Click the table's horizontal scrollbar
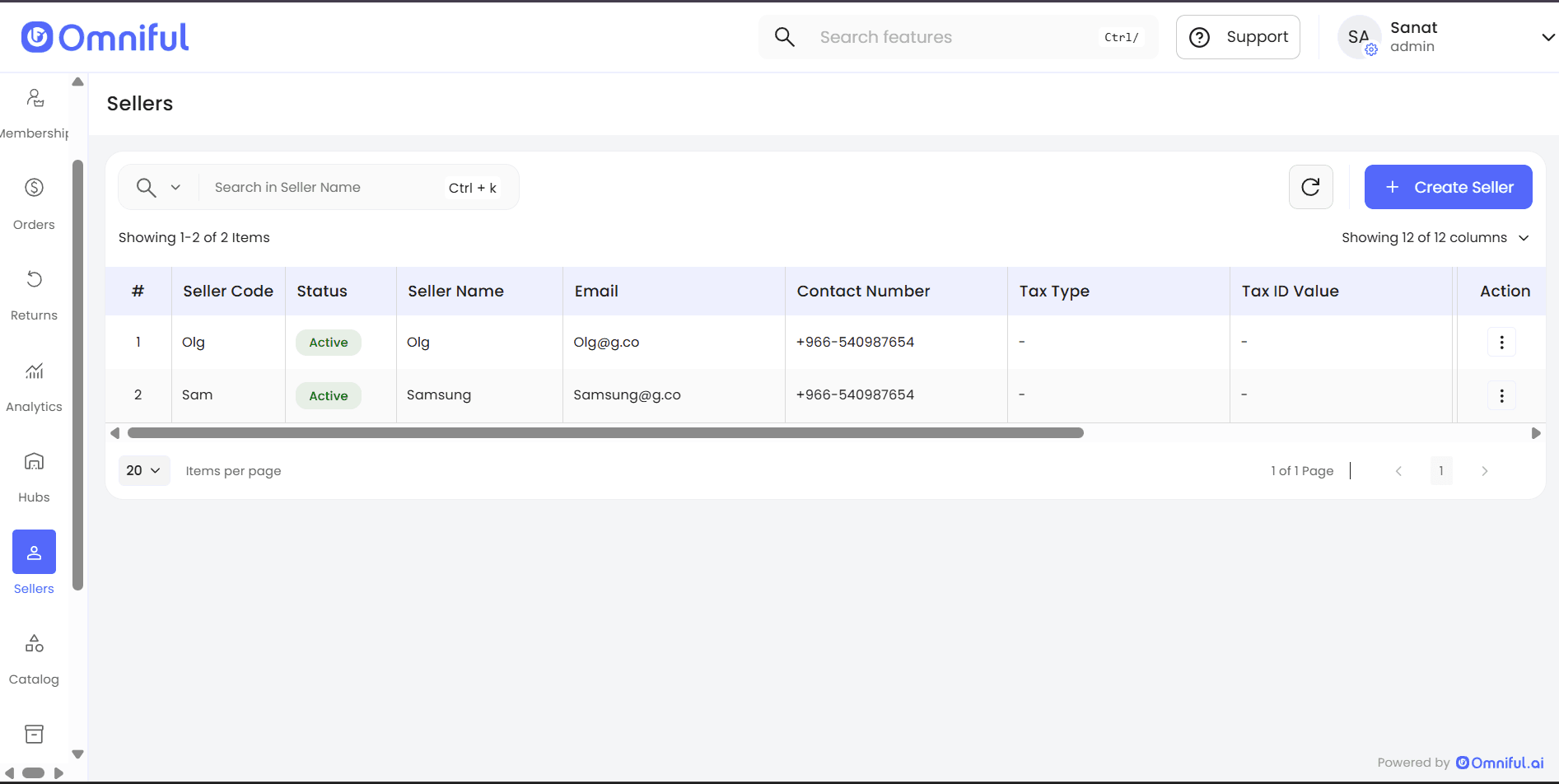1559x784 pixels. coord(605,433)
